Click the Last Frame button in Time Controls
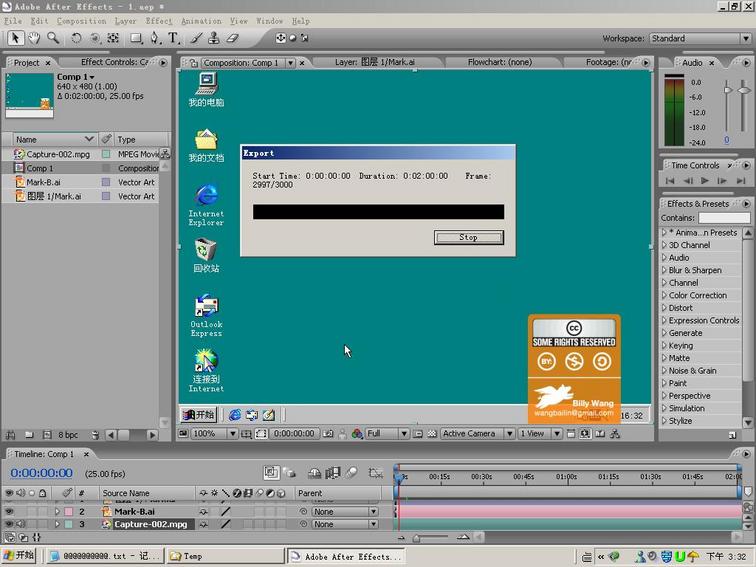The width and height of the screenshot is (756, 567). pos(741,181)
